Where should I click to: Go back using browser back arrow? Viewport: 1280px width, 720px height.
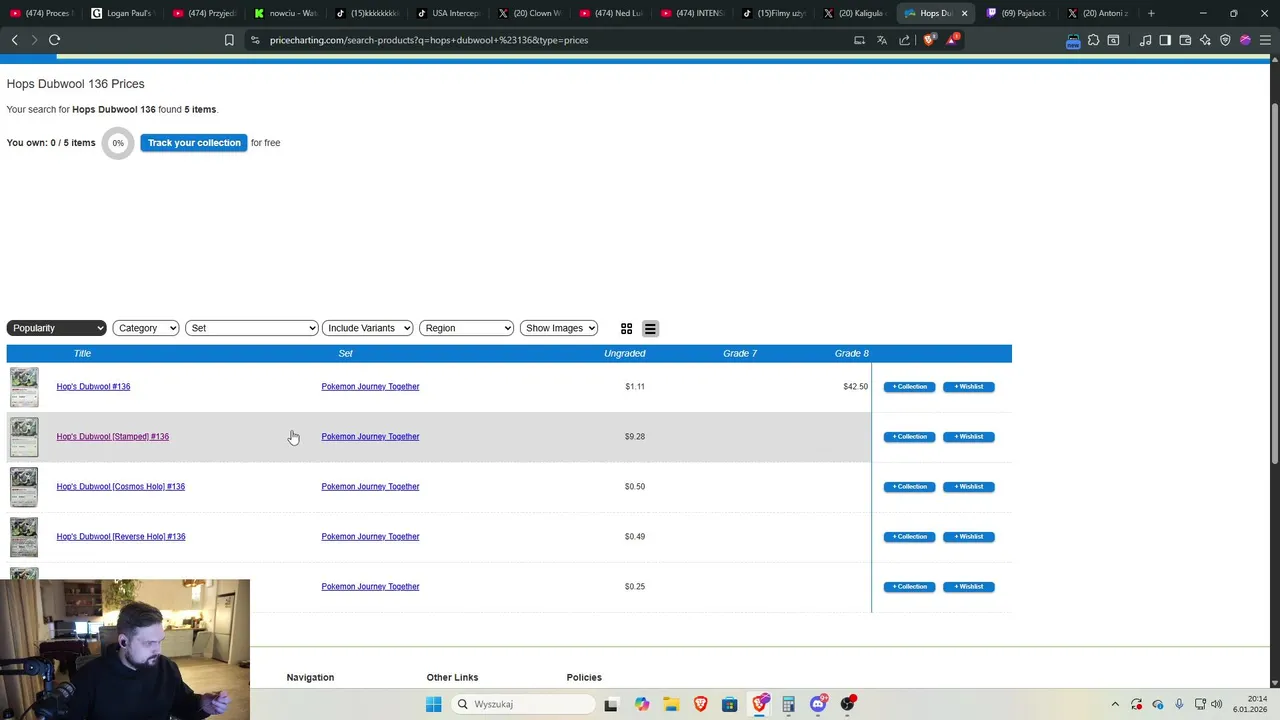[15, 40]
